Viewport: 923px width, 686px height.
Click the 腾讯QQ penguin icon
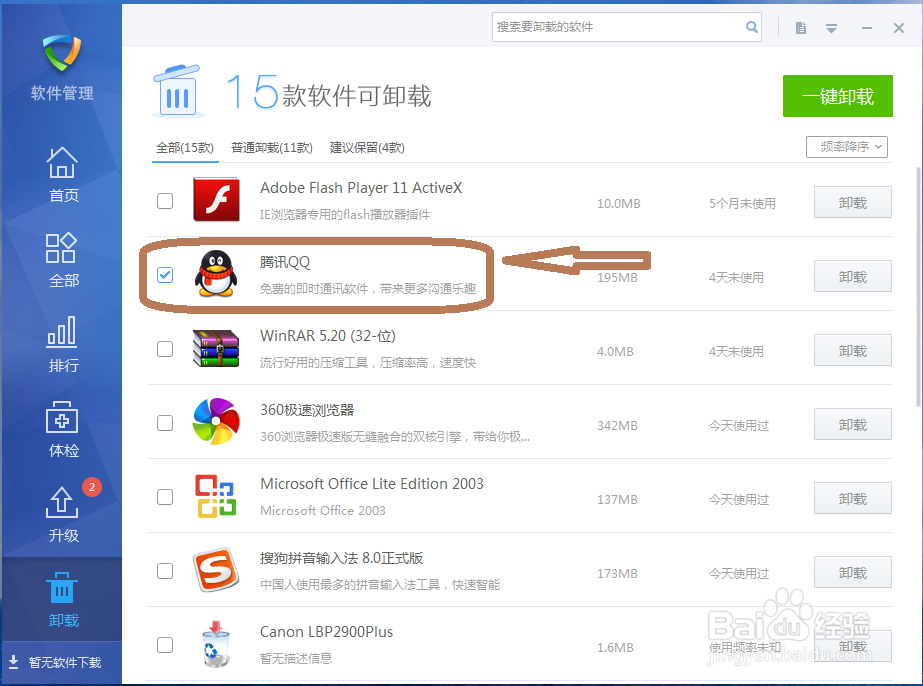pos(216,273)
